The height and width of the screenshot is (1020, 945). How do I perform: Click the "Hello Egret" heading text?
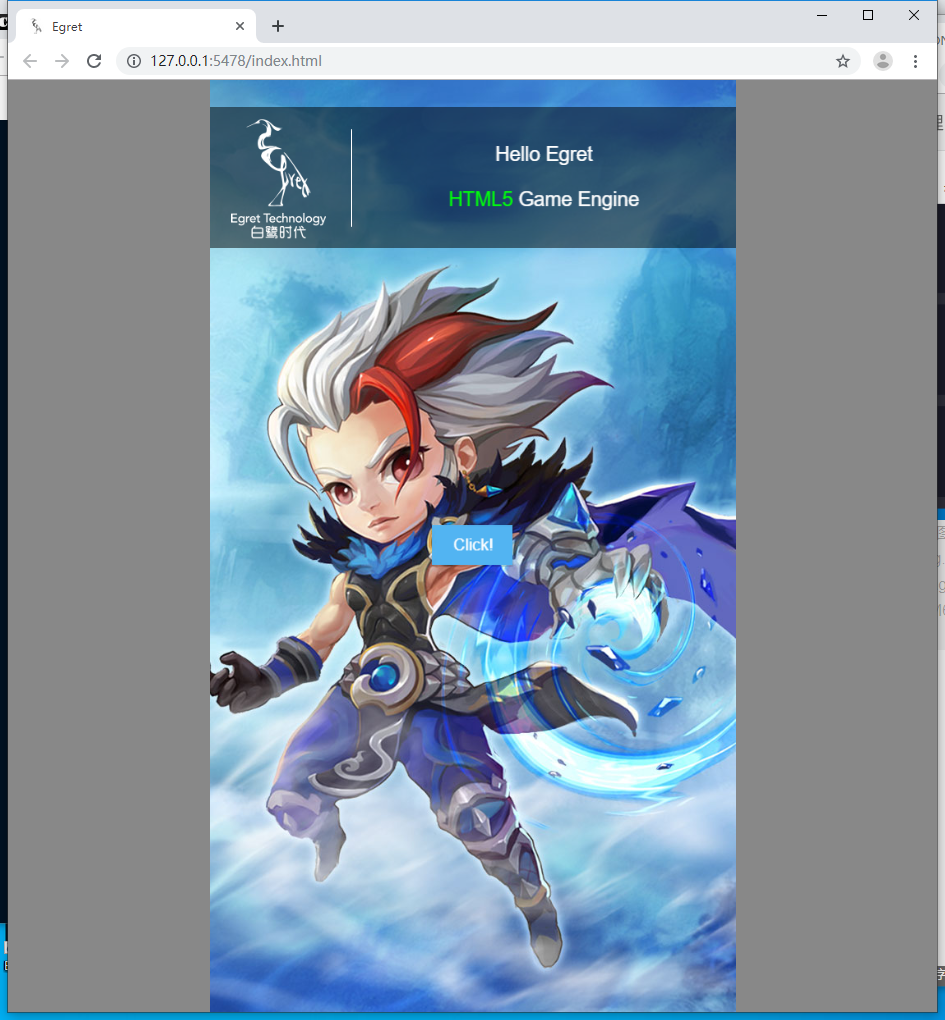coord(544,154)
